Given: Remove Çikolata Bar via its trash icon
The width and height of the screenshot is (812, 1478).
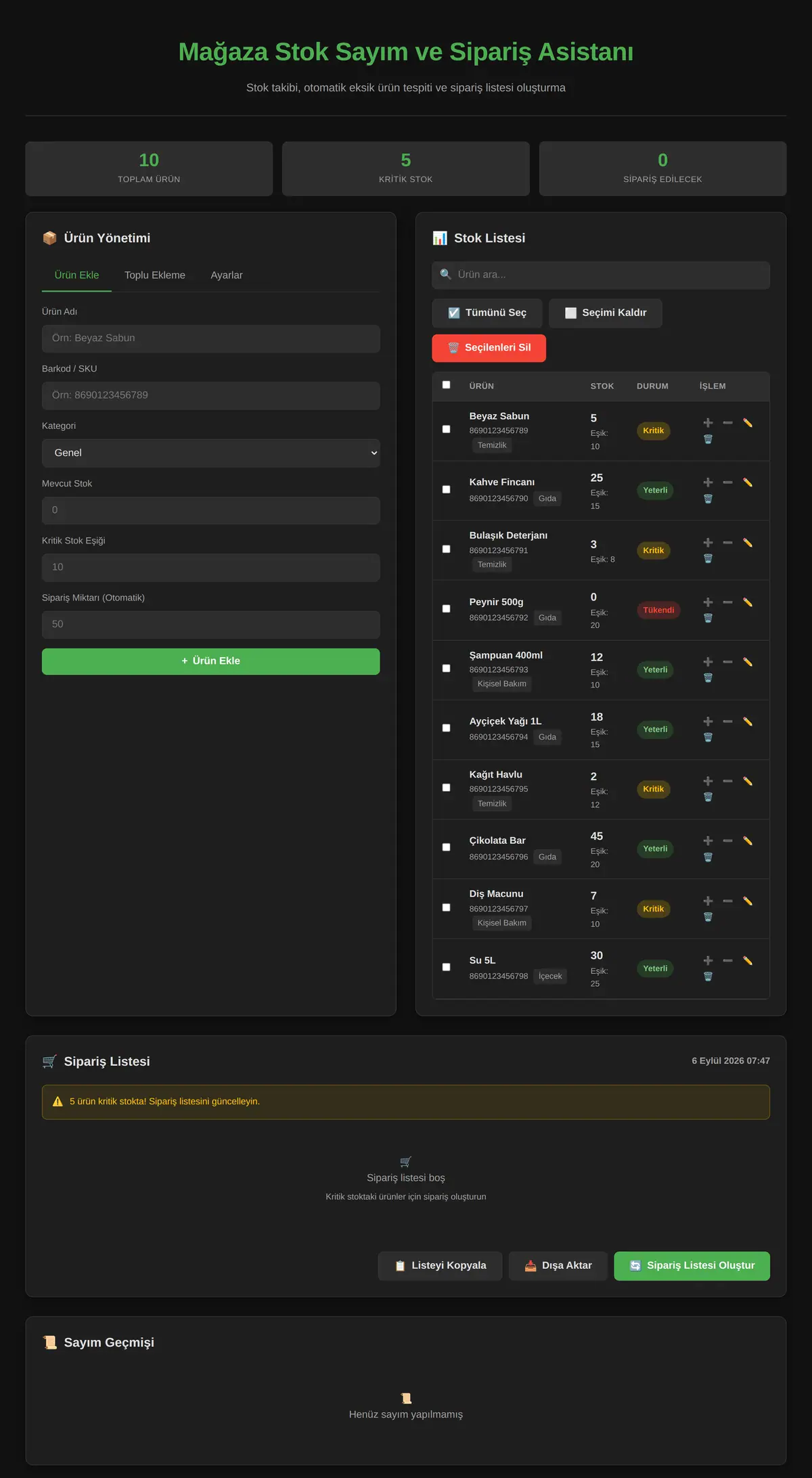Looking at the screenshot, I should pos(708,857).
